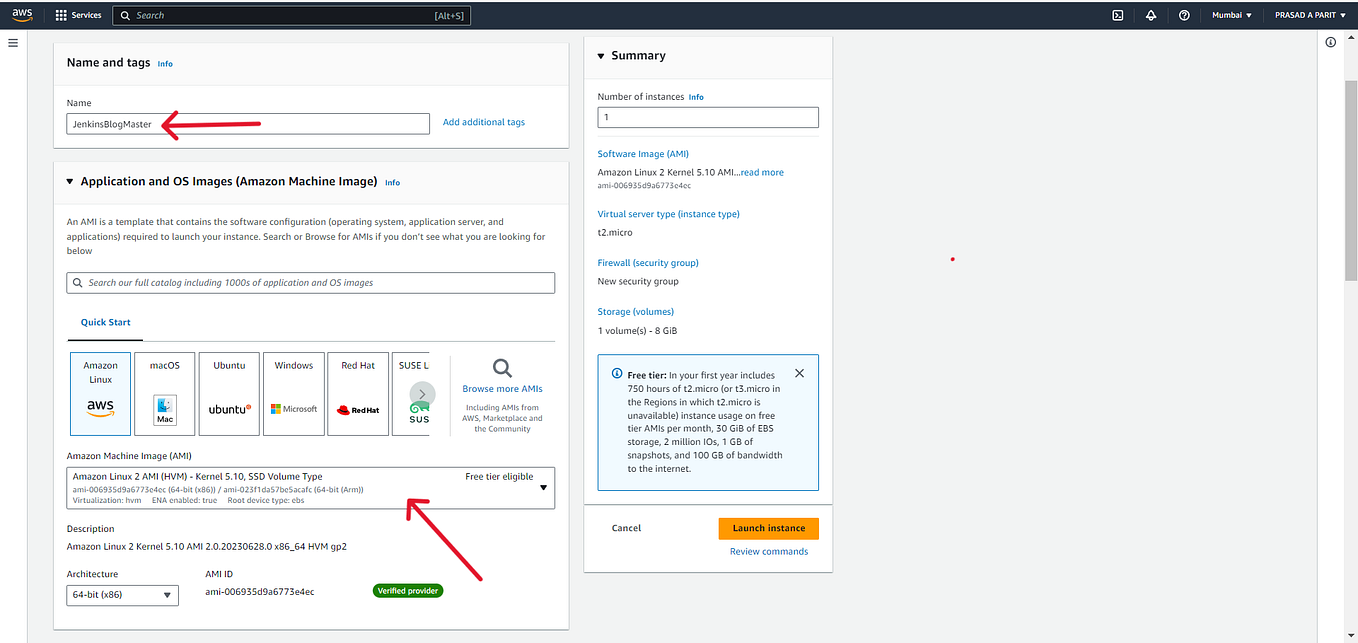The image size is (1358, 643).
Task: Focus the top AWS search bar
Action: click(291, 15)
